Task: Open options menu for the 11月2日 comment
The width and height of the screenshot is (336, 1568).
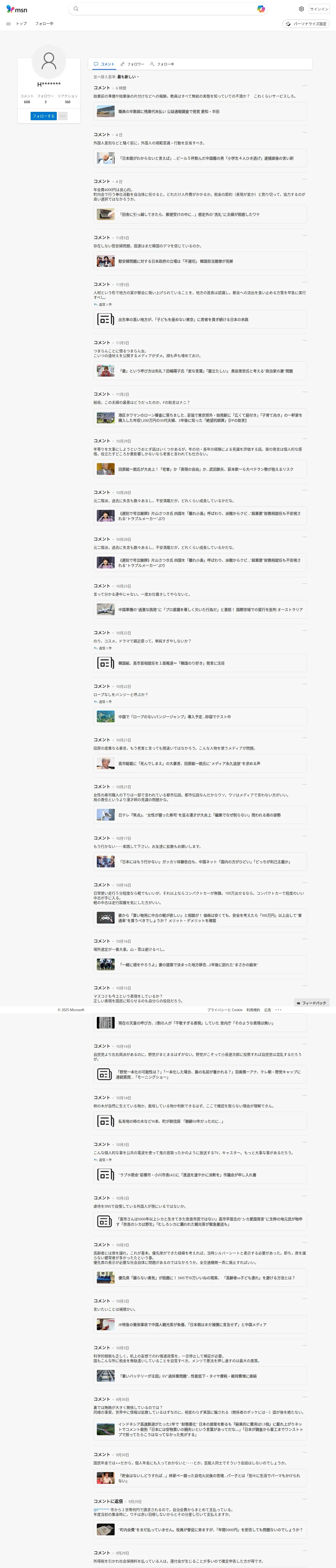Action: click(304, 392)
